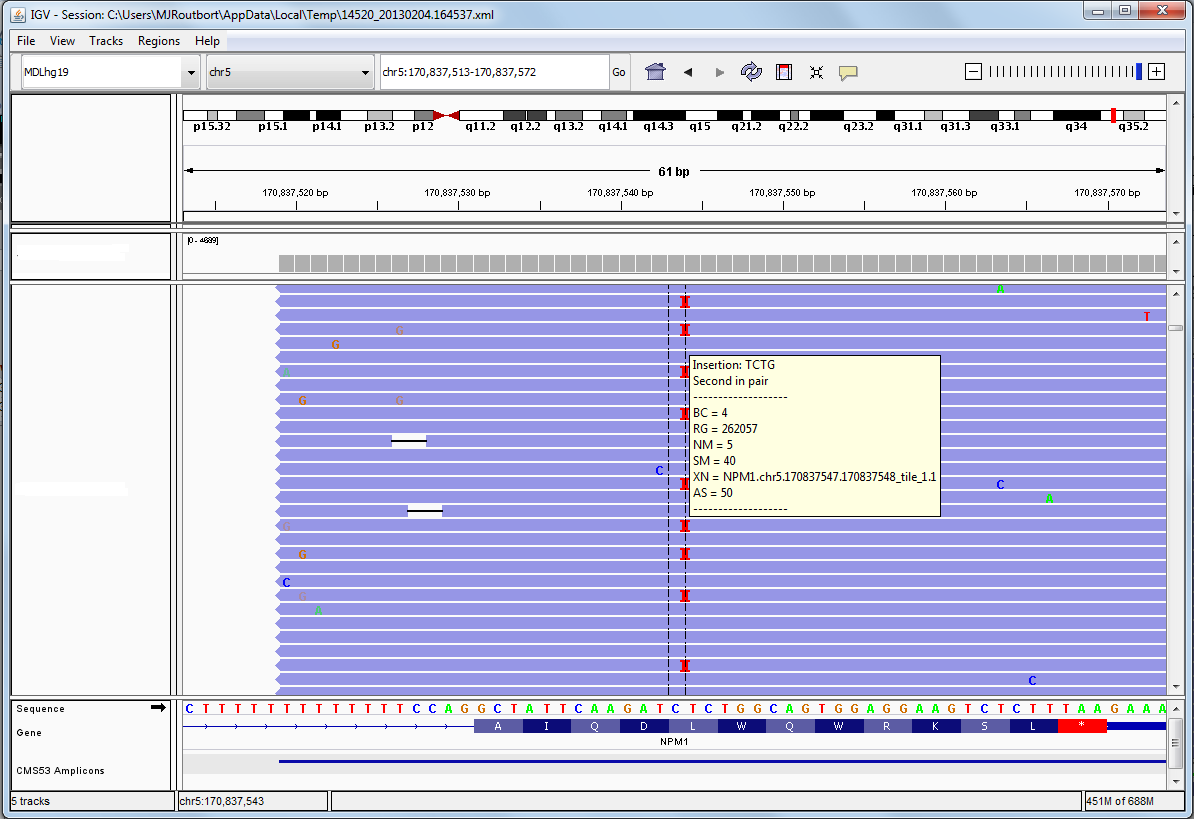This screenshot has height=819, width=1194.
Task: Click the ideogram panel scroll up arrow
Action: tap(1176, 103)
